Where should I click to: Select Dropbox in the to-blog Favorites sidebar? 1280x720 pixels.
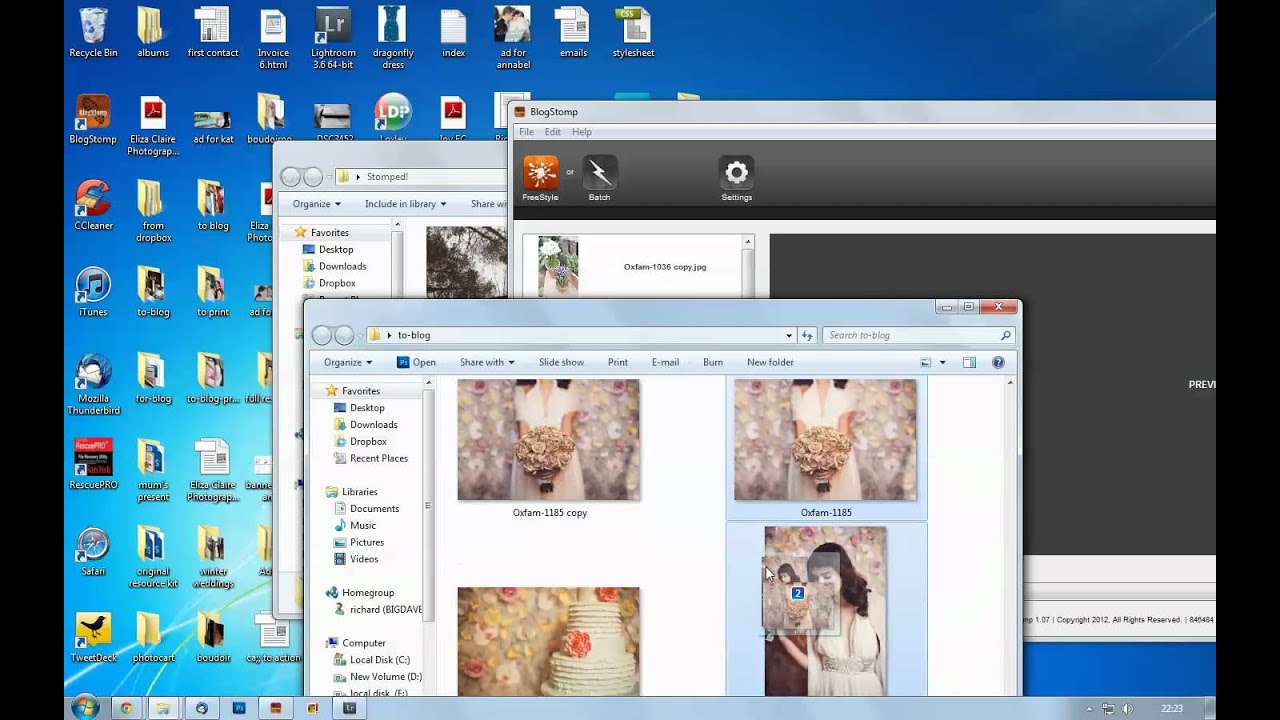click(x=368, y=441)
